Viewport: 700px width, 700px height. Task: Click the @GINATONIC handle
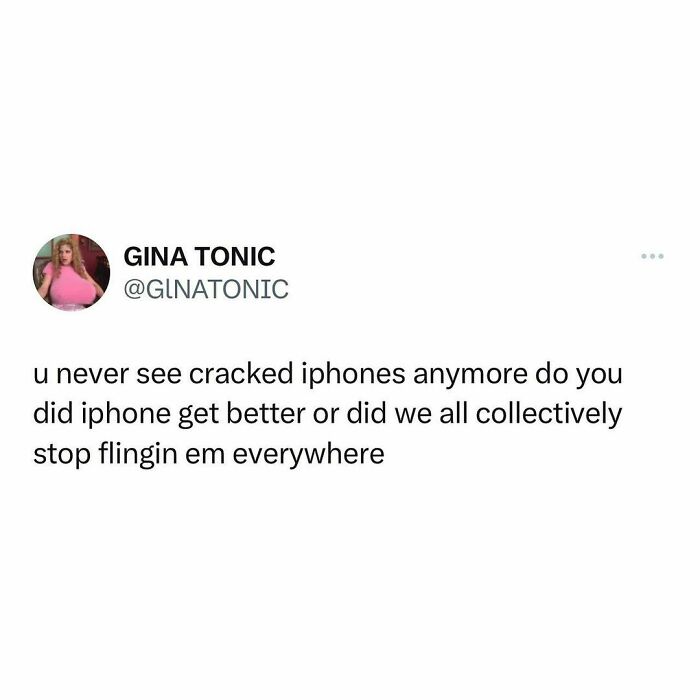tap(206, 289)
